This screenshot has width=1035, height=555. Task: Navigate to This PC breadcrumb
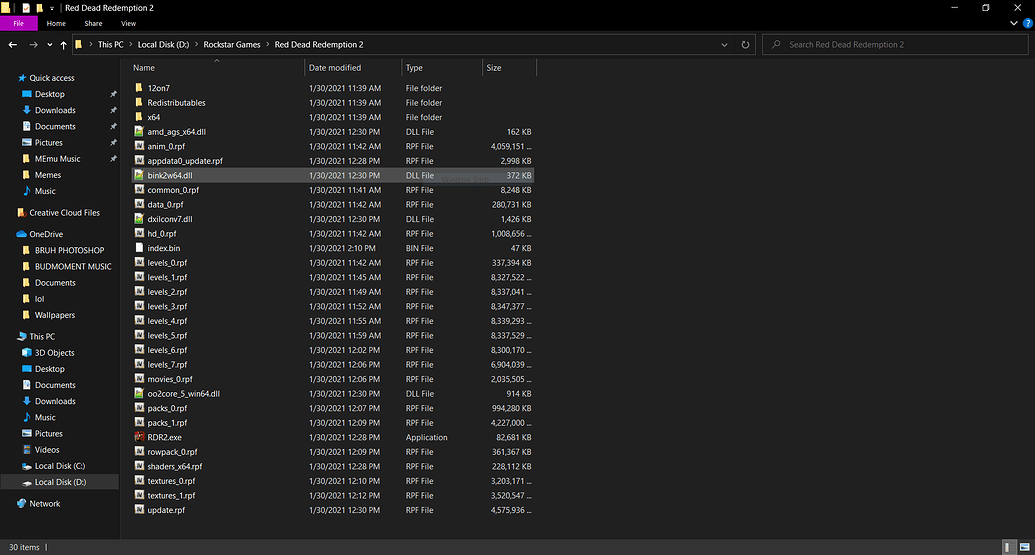tap(110, 44)
